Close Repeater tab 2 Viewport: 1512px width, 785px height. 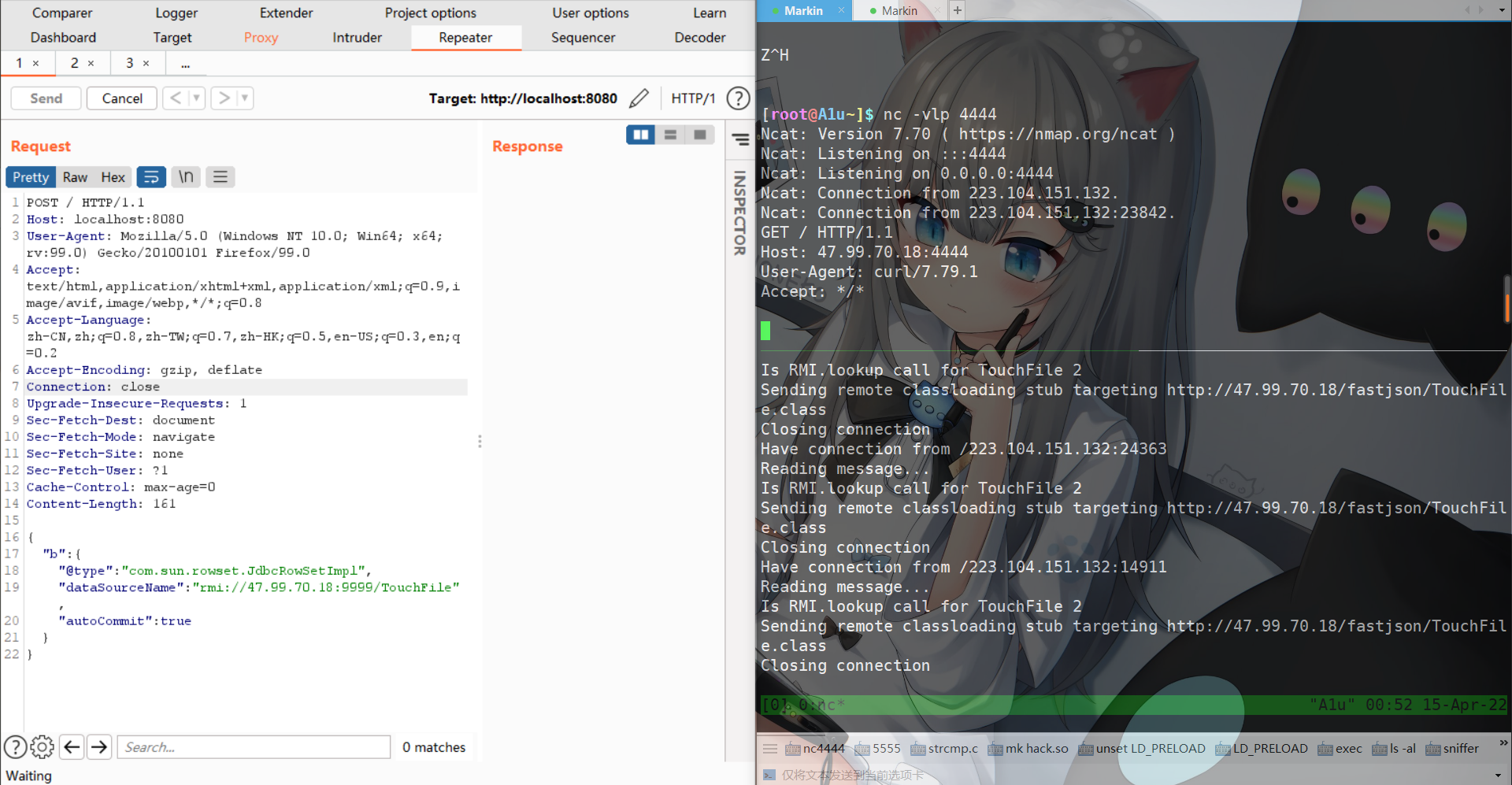click(x=91, y=63)
